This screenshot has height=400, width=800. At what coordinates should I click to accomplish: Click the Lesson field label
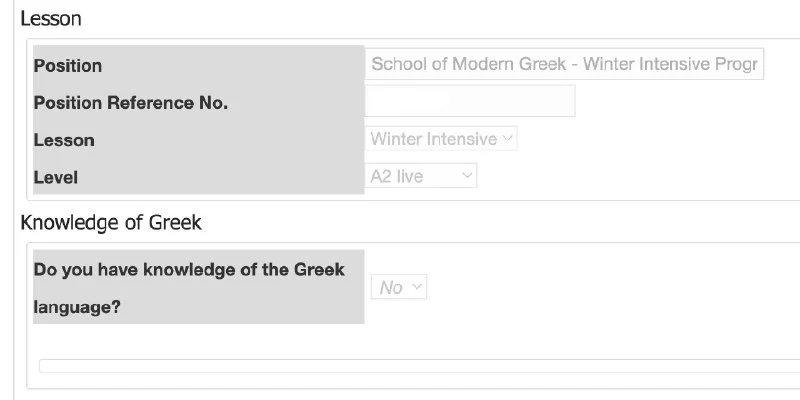click(64, 140)
